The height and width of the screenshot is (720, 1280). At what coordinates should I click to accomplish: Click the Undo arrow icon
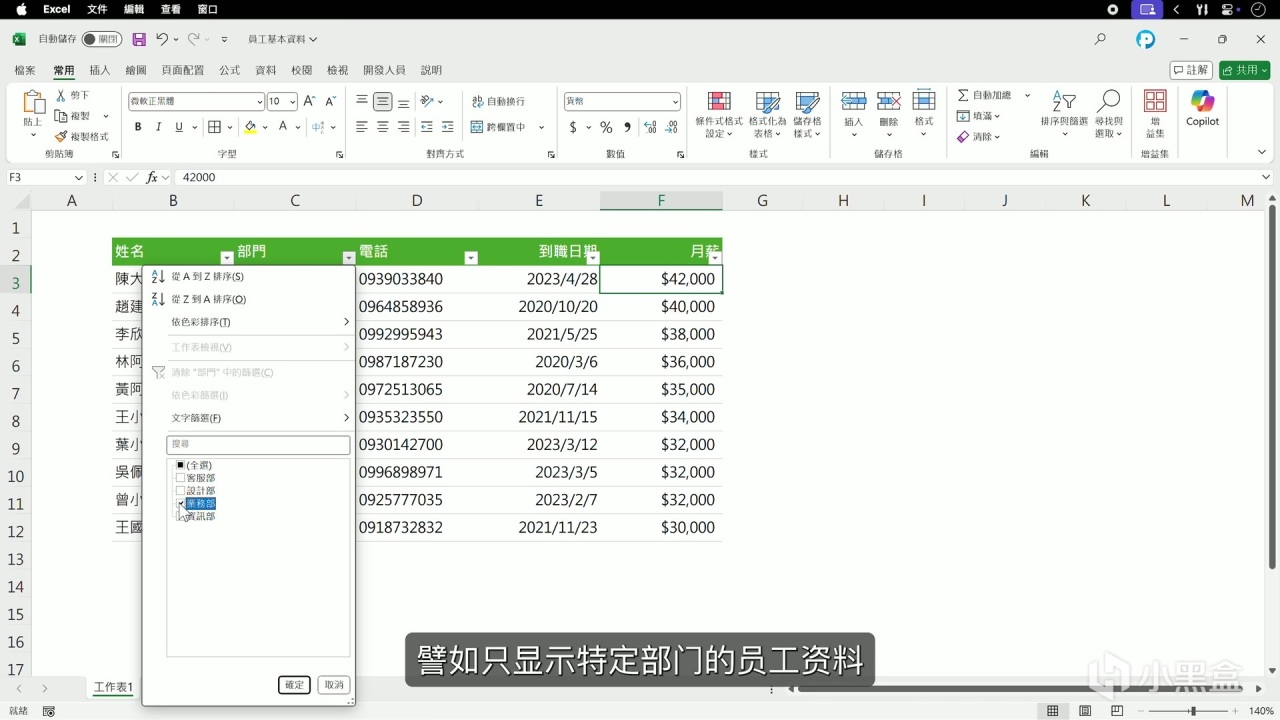tap(161, 39)
